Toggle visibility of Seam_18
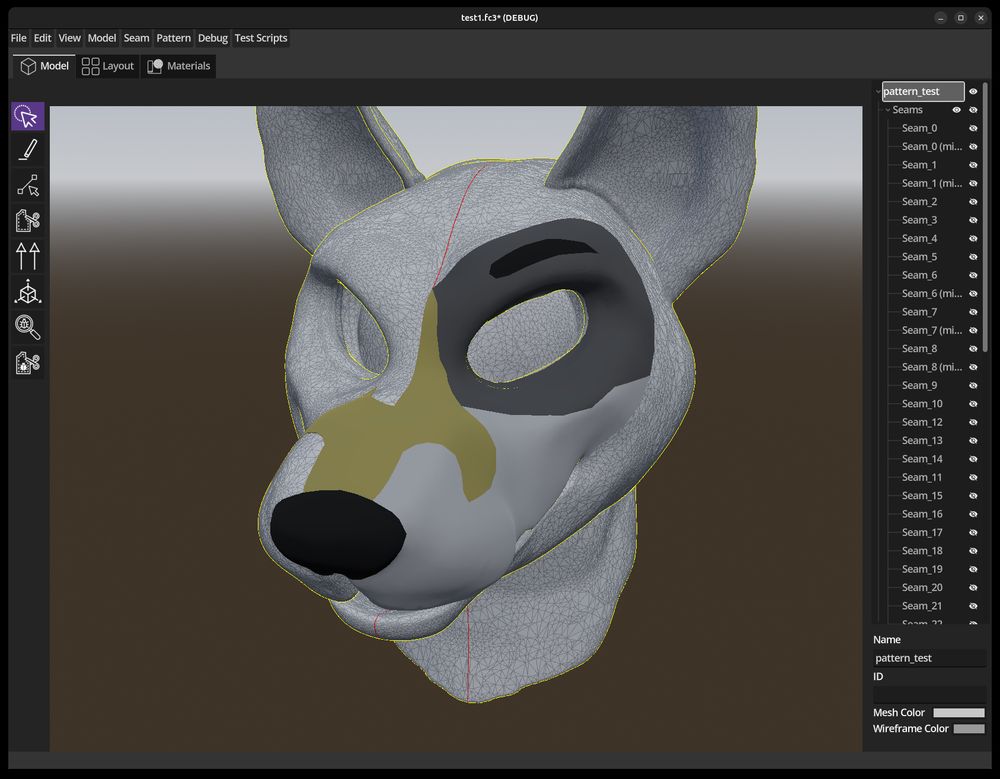 (973, 551)
